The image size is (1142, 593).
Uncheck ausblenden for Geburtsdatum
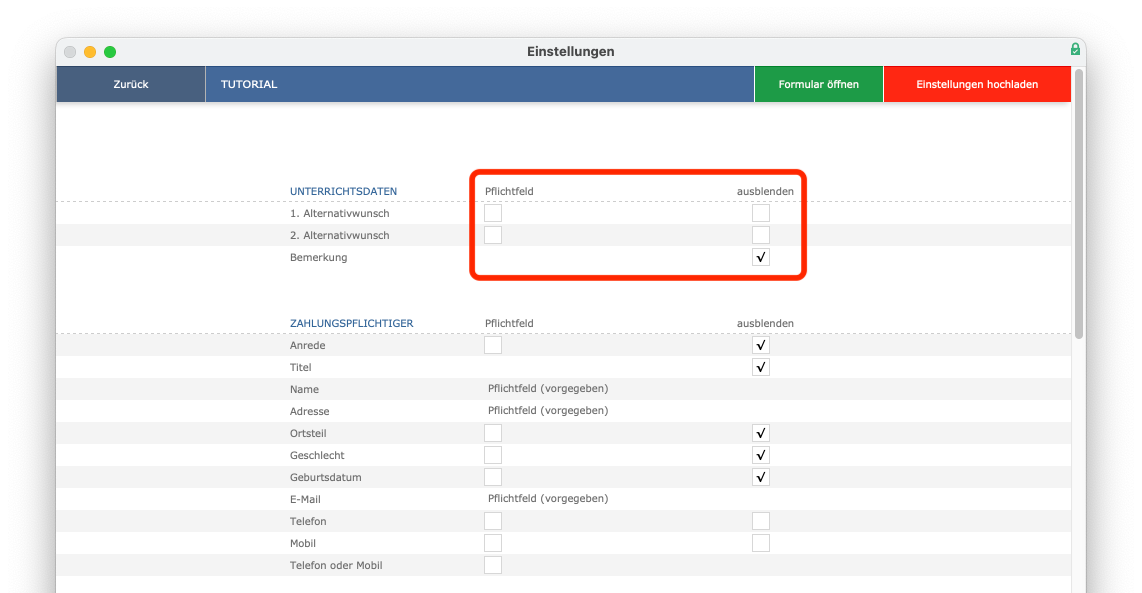click(x=761, y=477)
